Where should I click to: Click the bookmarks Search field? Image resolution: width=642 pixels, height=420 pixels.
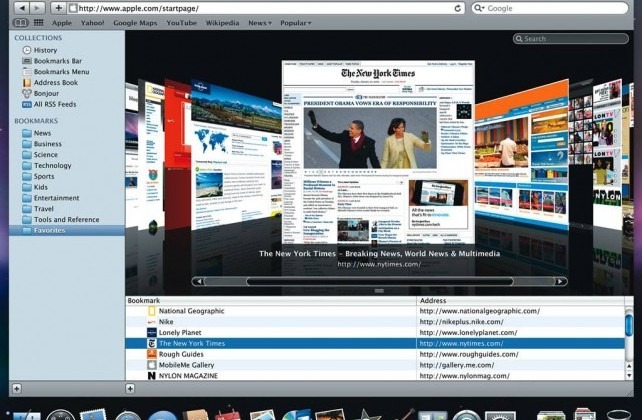coord(570,38)
